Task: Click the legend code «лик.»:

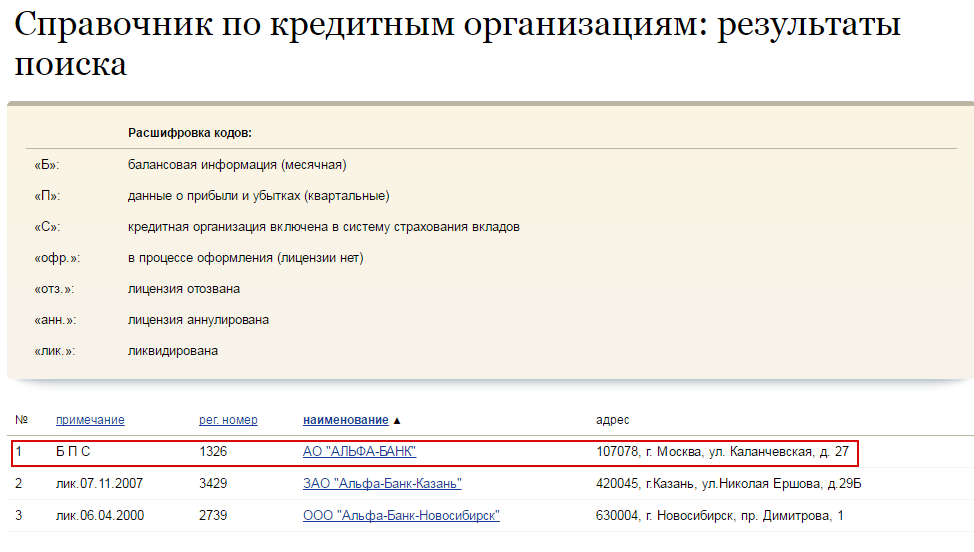Action: [55, 351]
